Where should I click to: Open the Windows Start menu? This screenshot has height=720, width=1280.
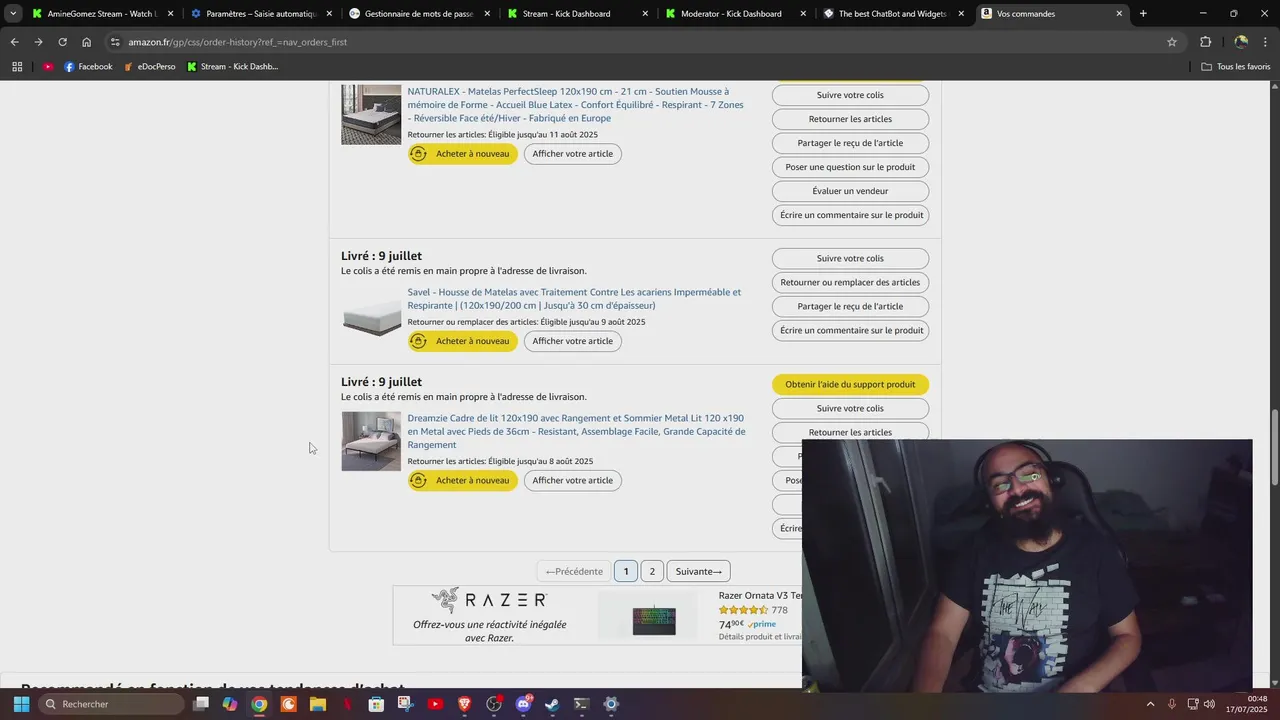(x=21, y=704)
